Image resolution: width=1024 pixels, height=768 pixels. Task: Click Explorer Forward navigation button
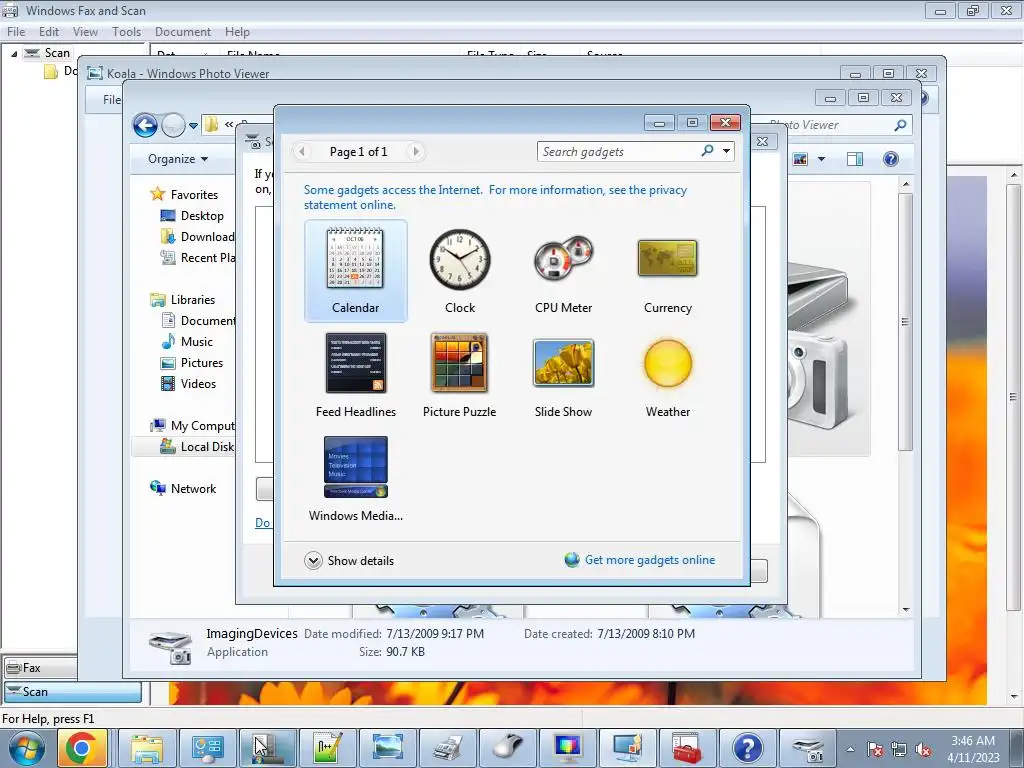coord(173,125)
